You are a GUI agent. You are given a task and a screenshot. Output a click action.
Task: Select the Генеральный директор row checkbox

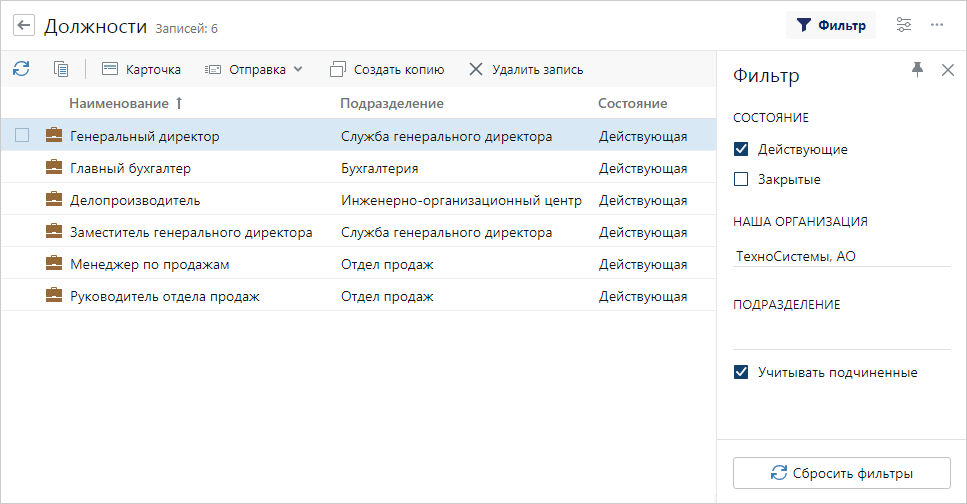(x=22, y=136)
